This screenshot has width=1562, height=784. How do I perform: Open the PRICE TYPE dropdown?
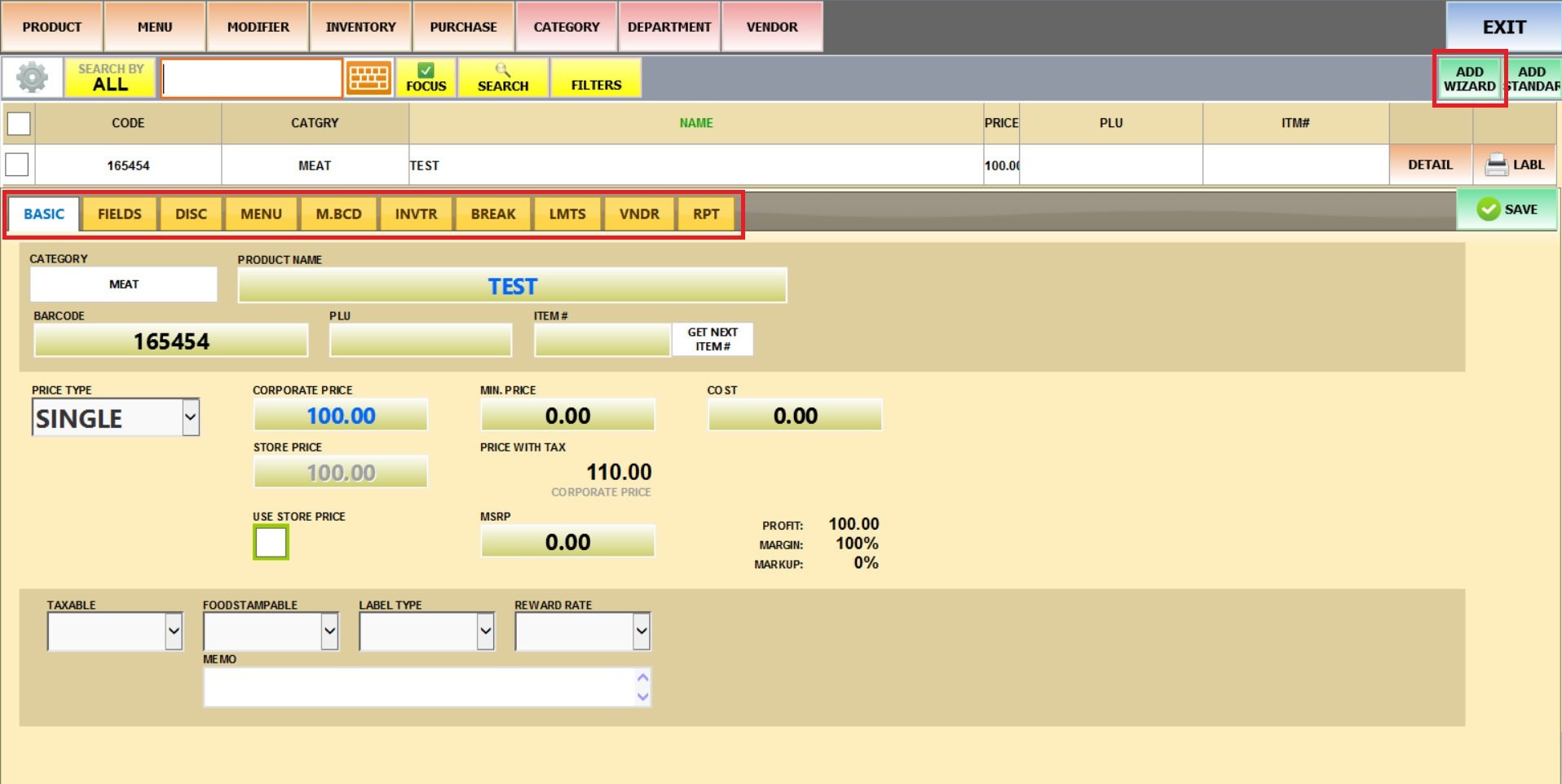point(189,418)
